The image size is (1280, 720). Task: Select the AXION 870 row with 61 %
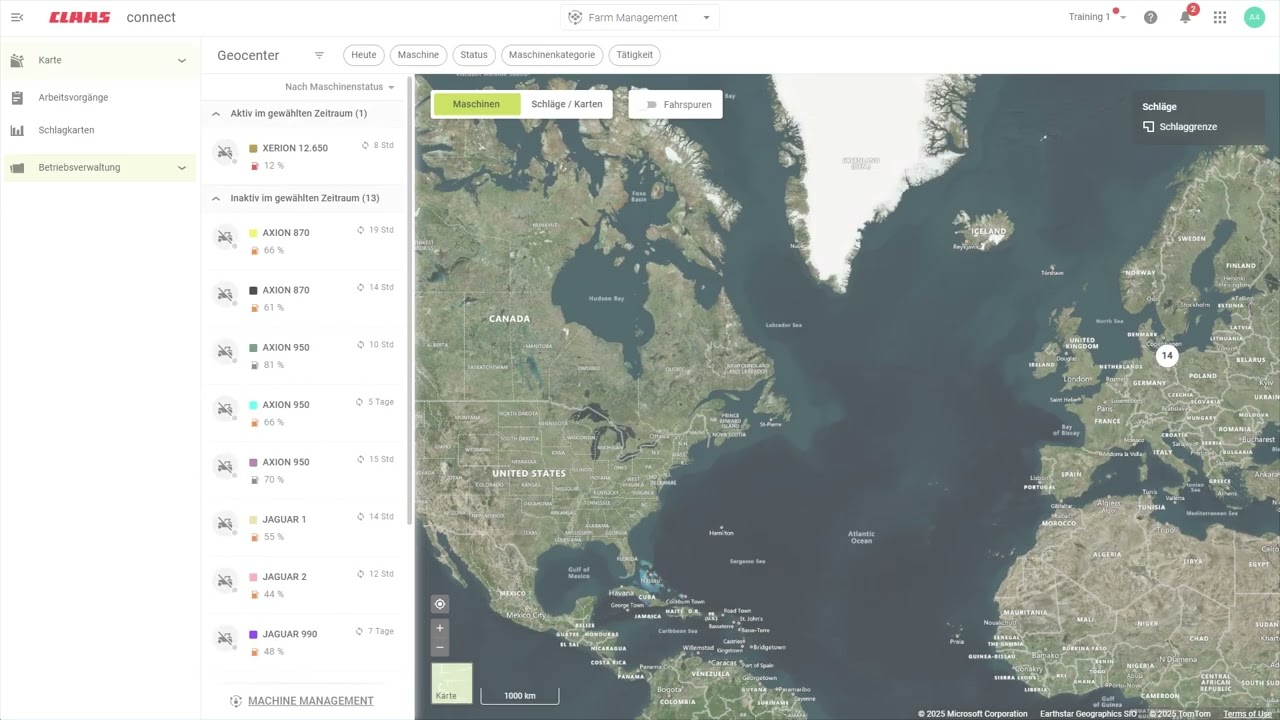pyautogui.click(x=305, y=299)
